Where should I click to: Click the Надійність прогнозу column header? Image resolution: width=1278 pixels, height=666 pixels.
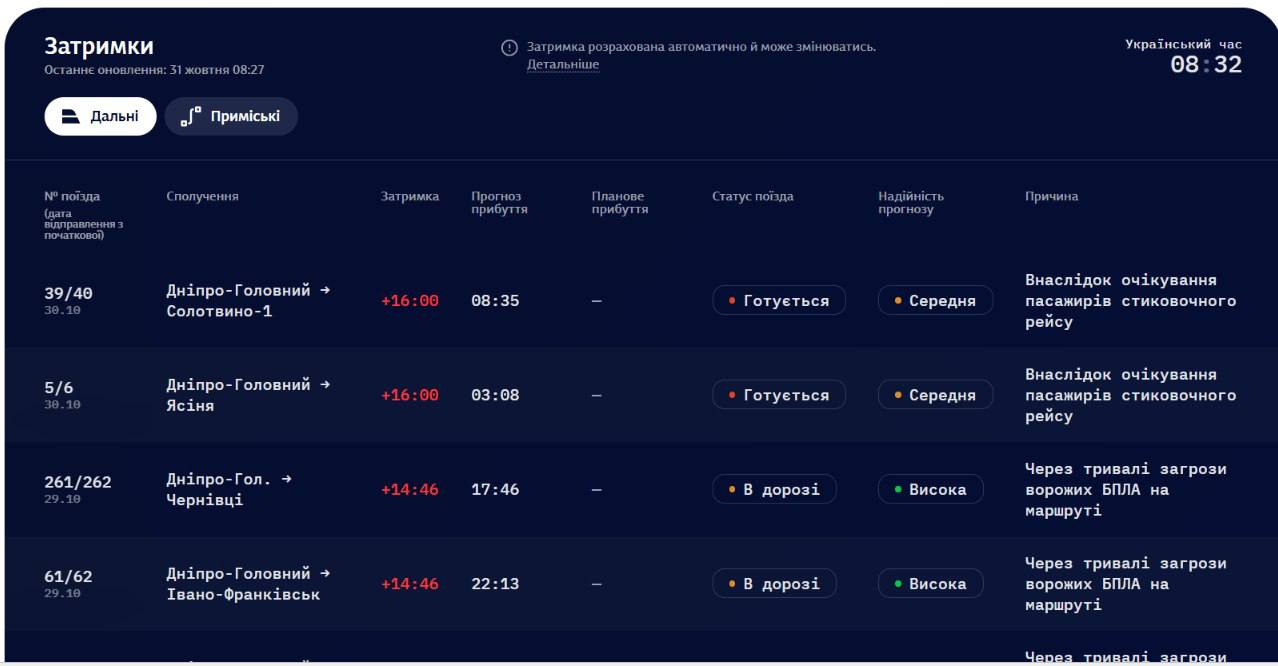tap(911, 203)
